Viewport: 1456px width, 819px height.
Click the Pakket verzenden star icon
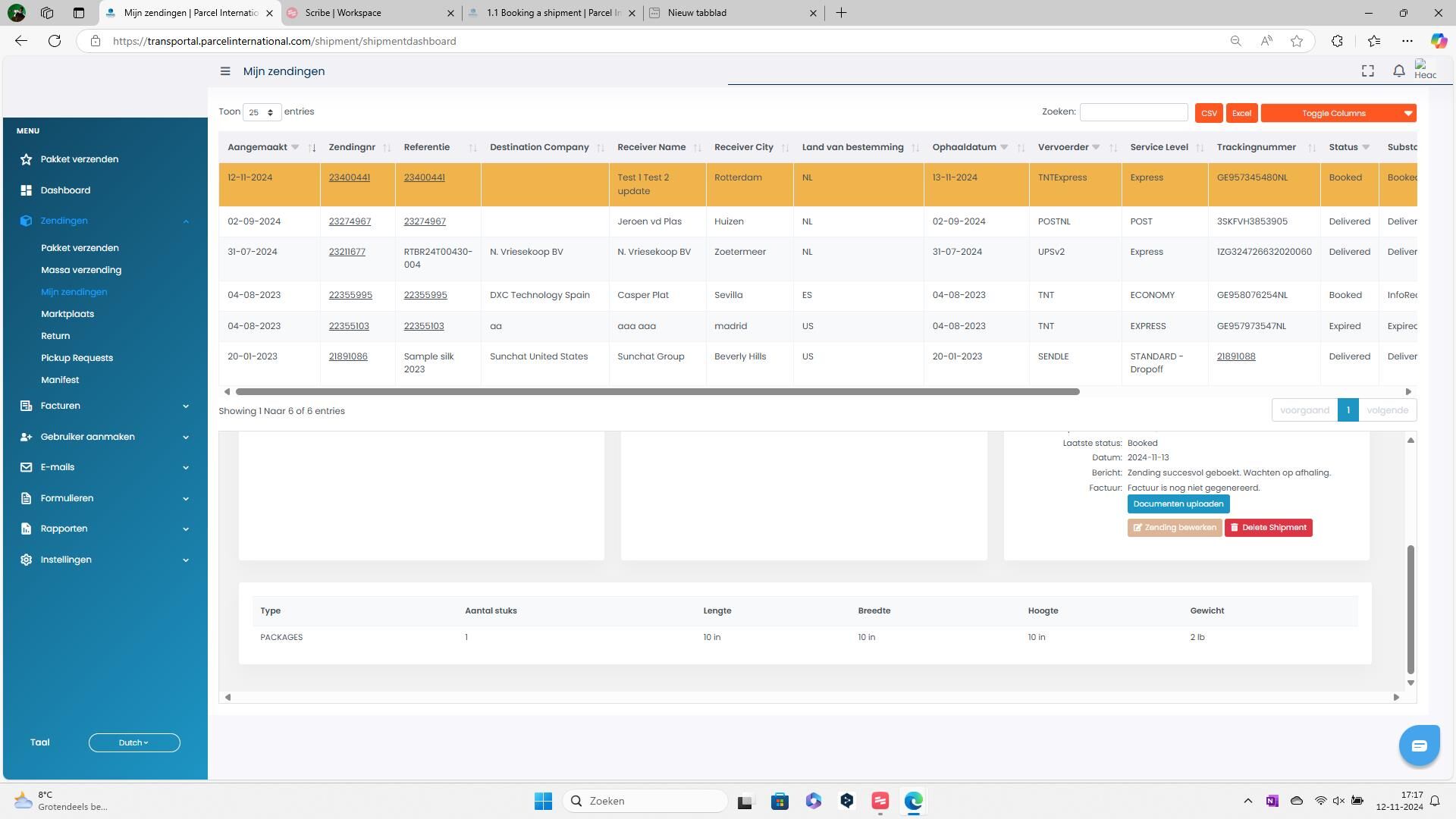[27, 159]
